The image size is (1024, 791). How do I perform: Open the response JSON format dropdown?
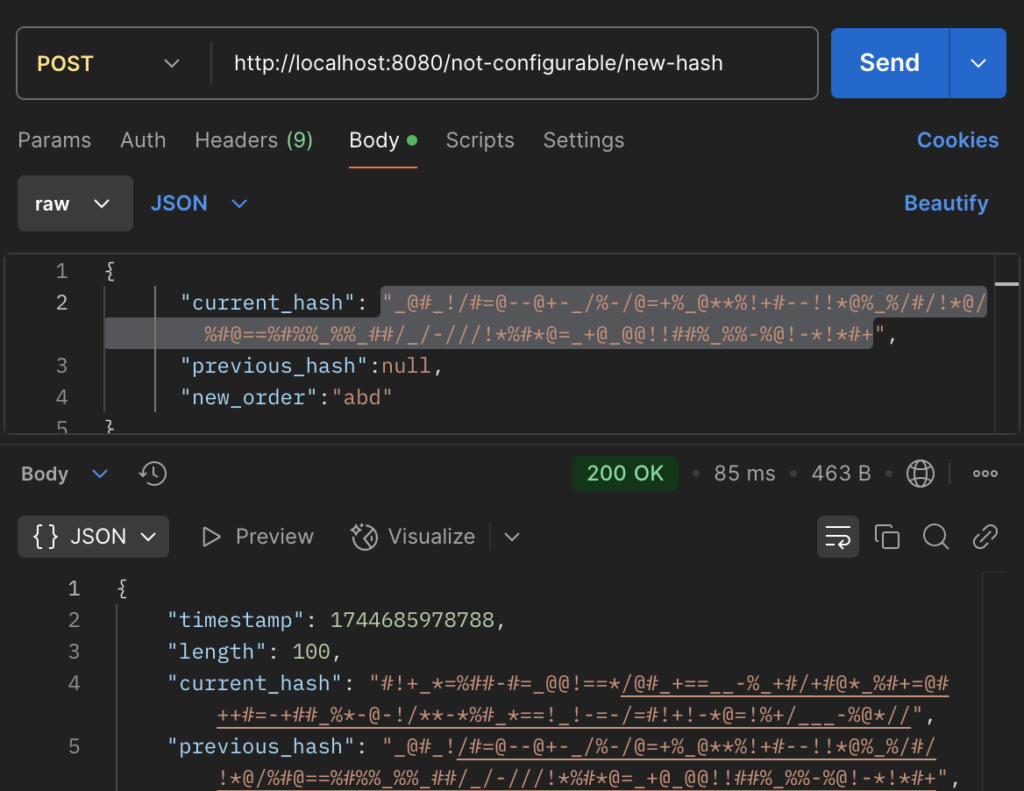pyautogui.click(x=94, y=537)
